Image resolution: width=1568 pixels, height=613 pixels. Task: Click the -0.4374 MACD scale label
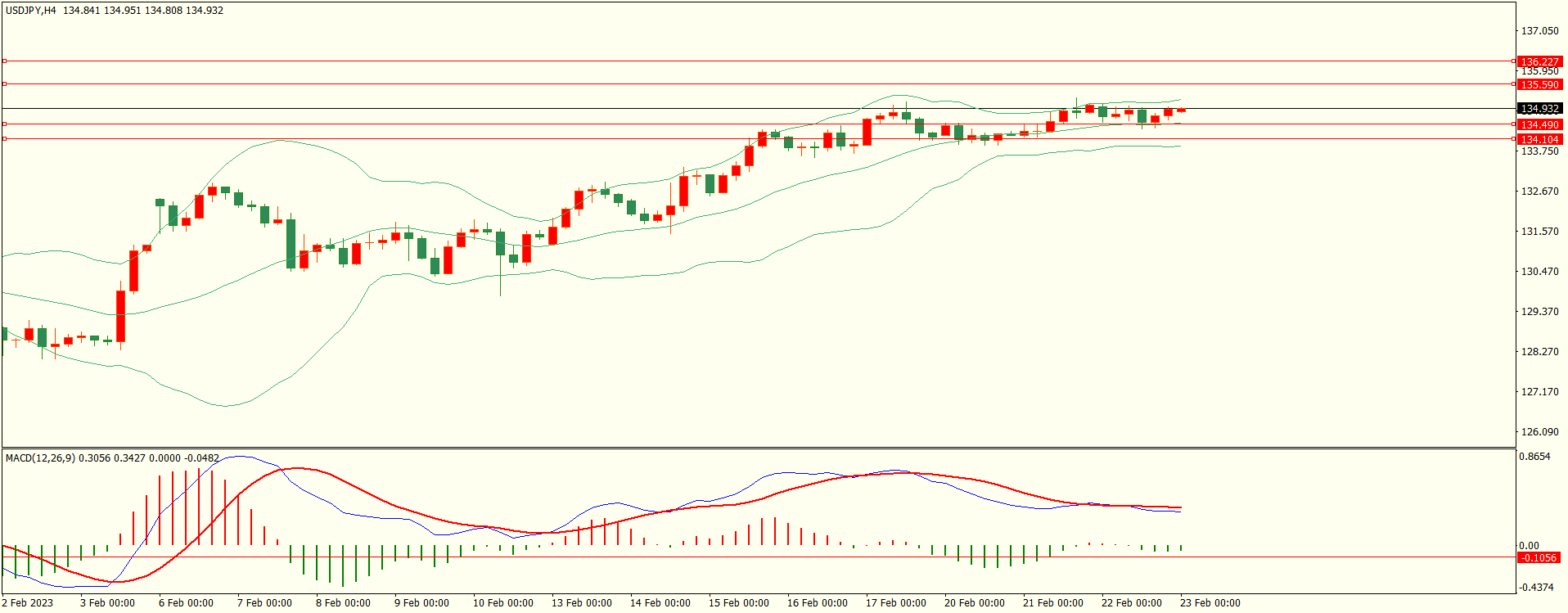point(1536,587)
